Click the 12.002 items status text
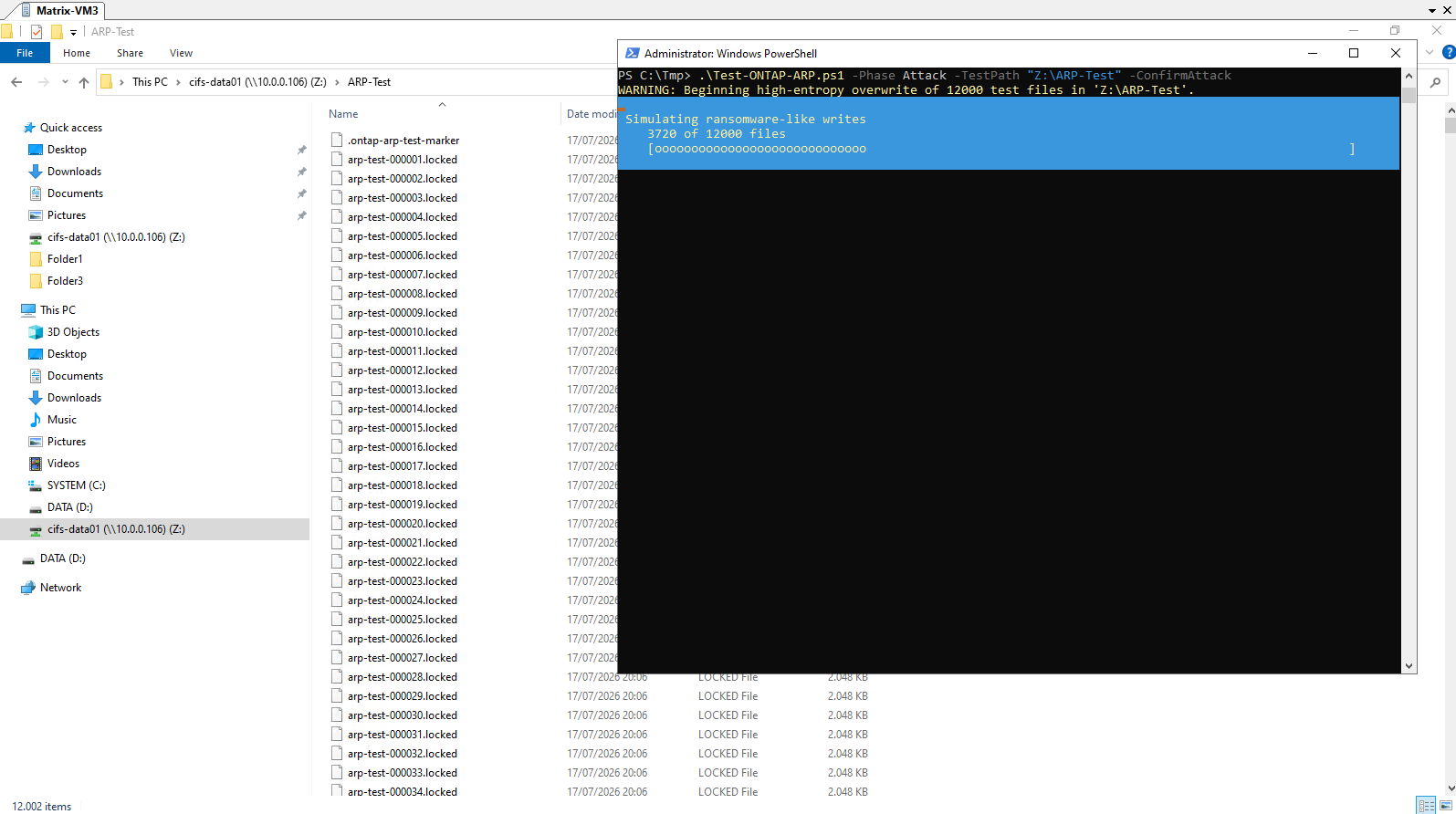The image size is (1456, 814). tap(42, 807)
